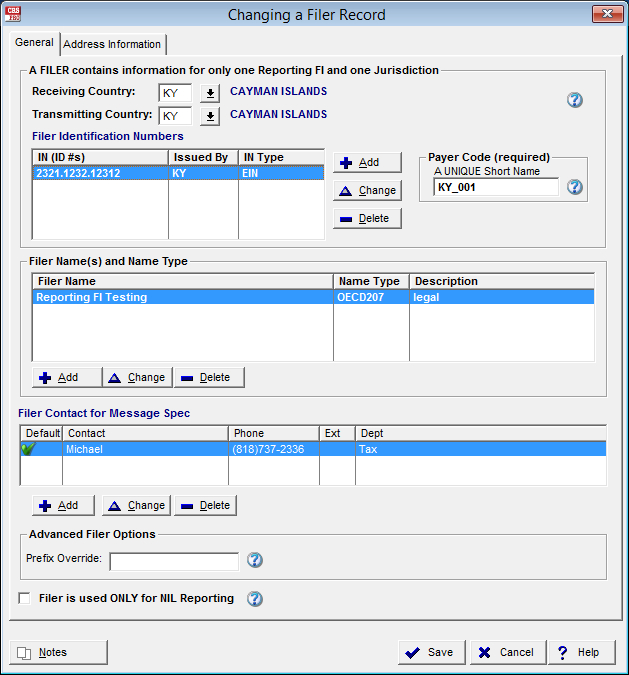Click the Contact column header
The width and height of the screenshot is (629, 675).
(x=146, y=433)
